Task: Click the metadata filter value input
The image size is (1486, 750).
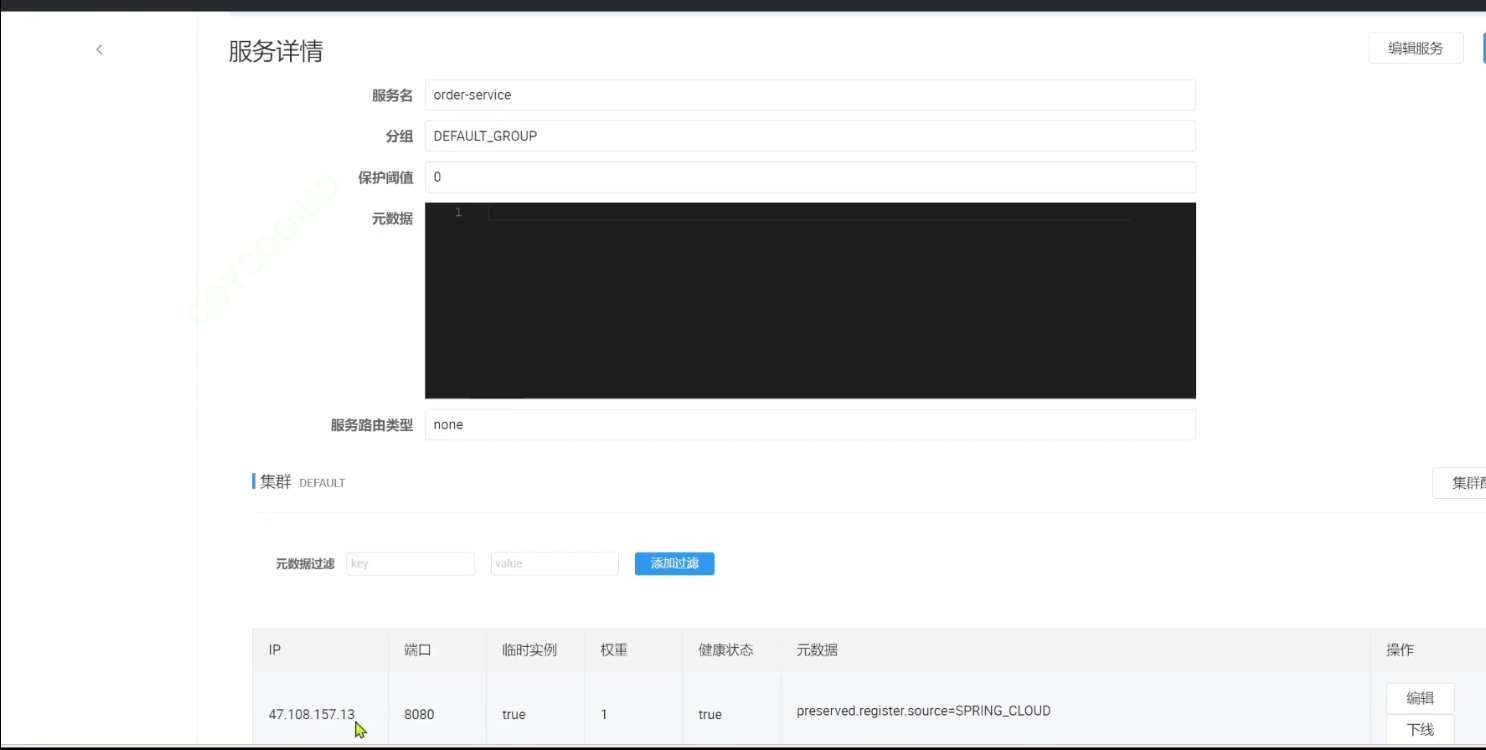Action: (x=554, y=563)
